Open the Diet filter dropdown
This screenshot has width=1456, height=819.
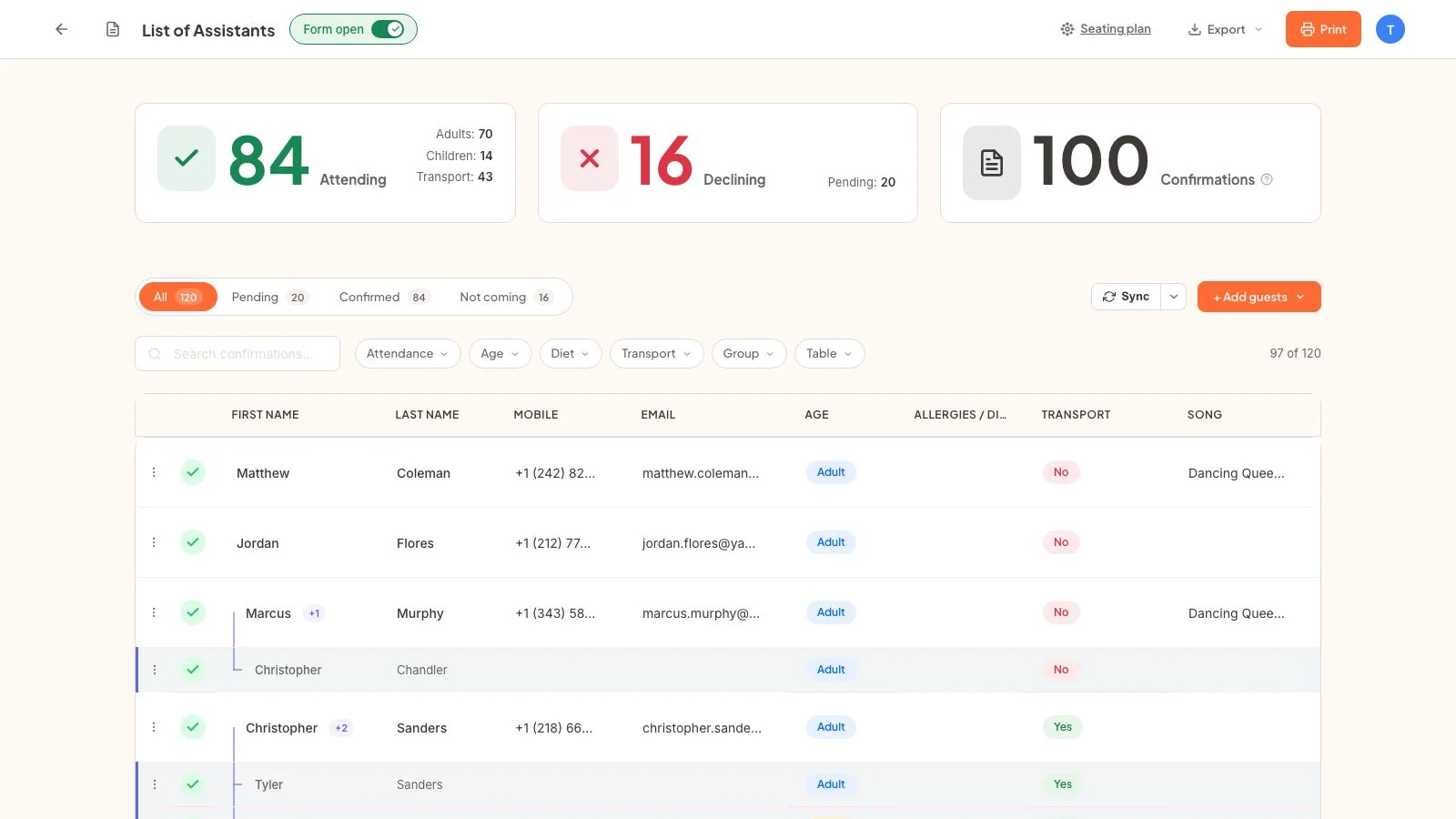(x=570, y=354)
